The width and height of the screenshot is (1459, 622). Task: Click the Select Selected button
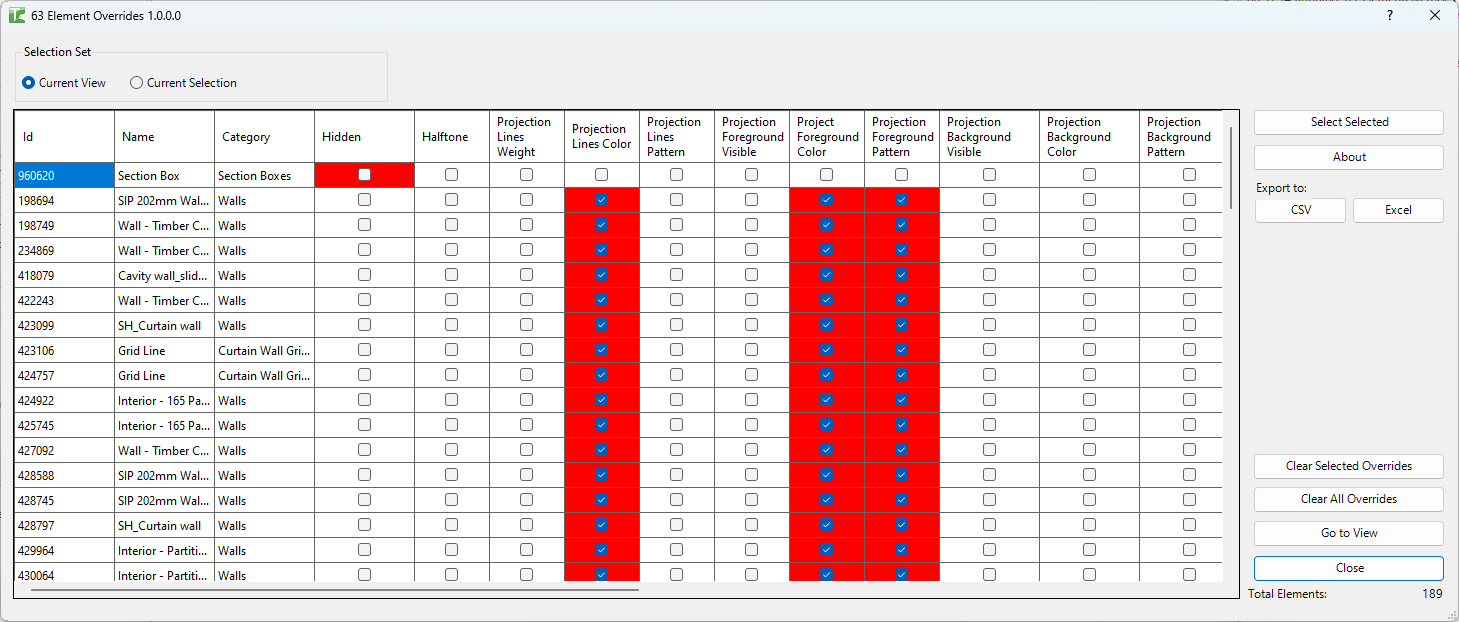[x=1348, y=122]
